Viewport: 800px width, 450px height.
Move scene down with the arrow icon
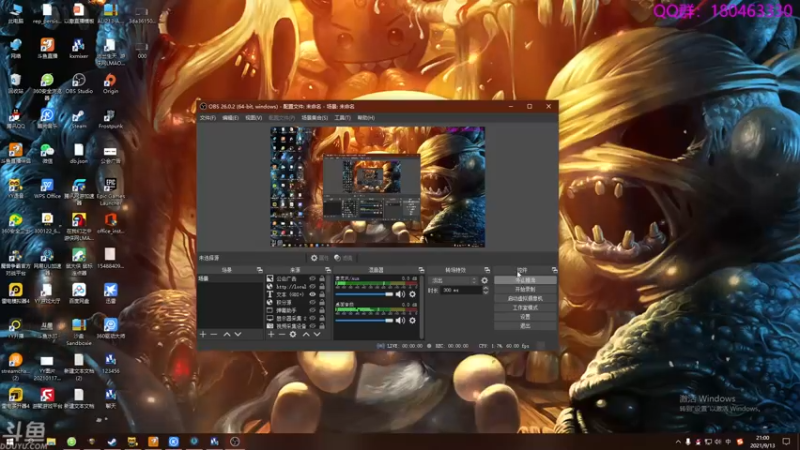pos(238,334)
